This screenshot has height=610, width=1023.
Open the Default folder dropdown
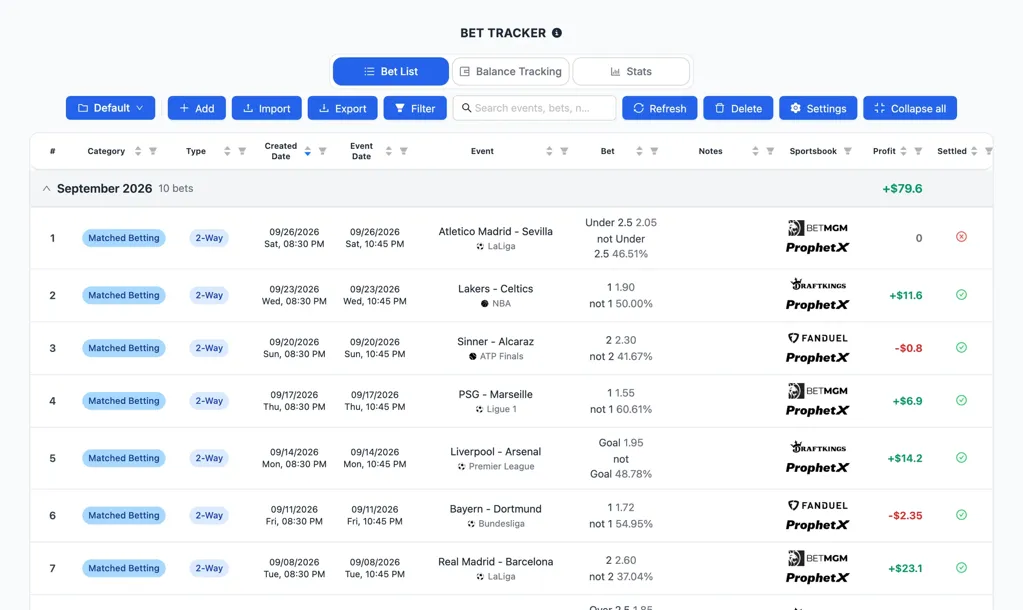click(110, 108)
